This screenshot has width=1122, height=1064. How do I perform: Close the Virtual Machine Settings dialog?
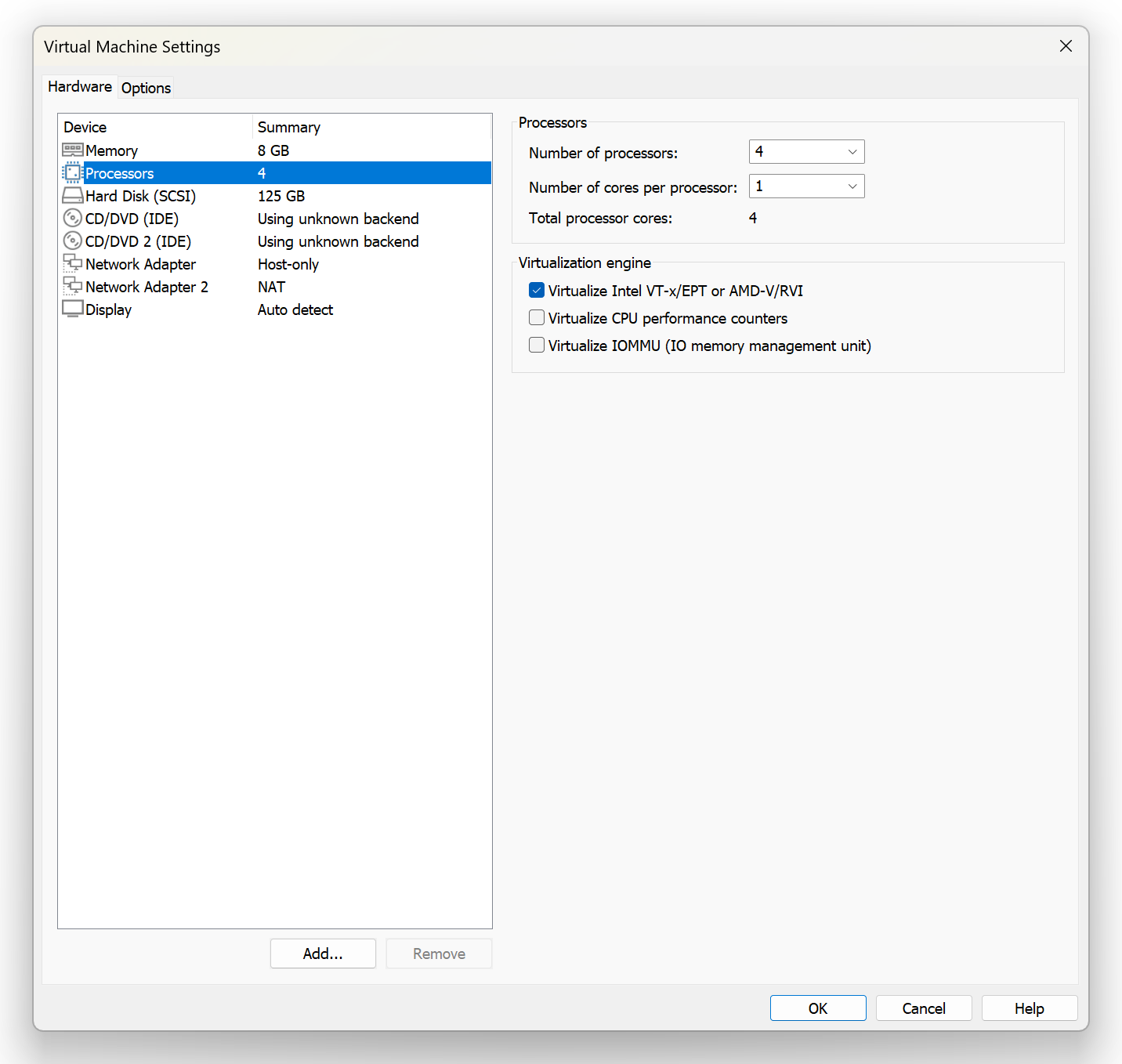(1066, 46)
